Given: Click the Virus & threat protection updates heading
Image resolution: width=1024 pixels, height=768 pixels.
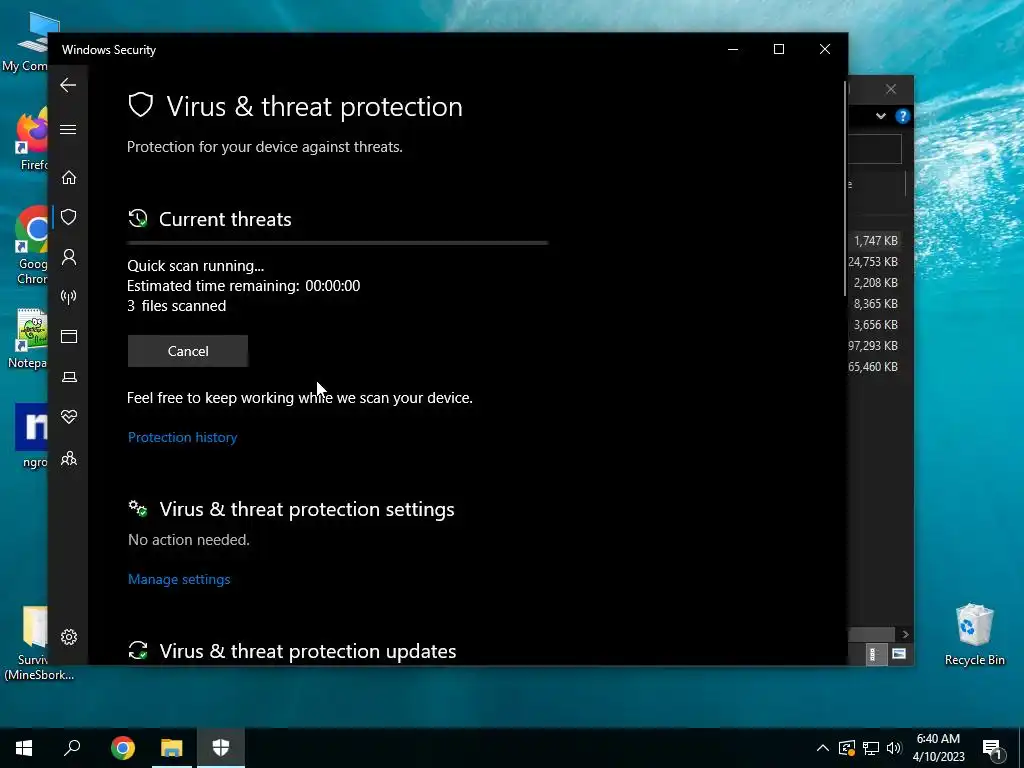Looking at the screenshot, I should [x=308, y=651].
